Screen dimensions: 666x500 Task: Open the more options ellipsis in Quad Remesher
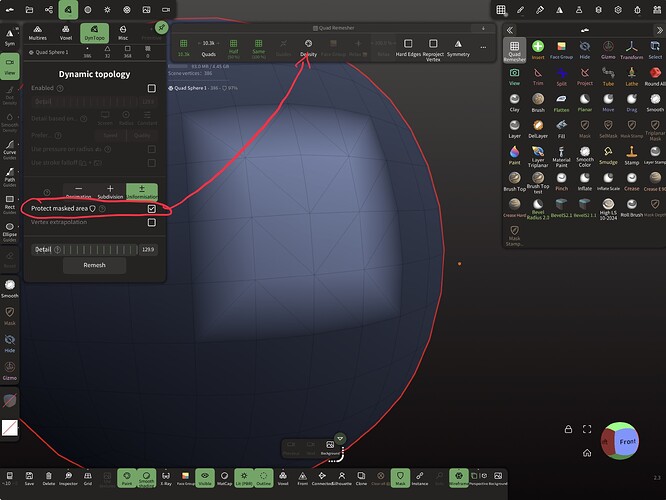coord(483,47)
